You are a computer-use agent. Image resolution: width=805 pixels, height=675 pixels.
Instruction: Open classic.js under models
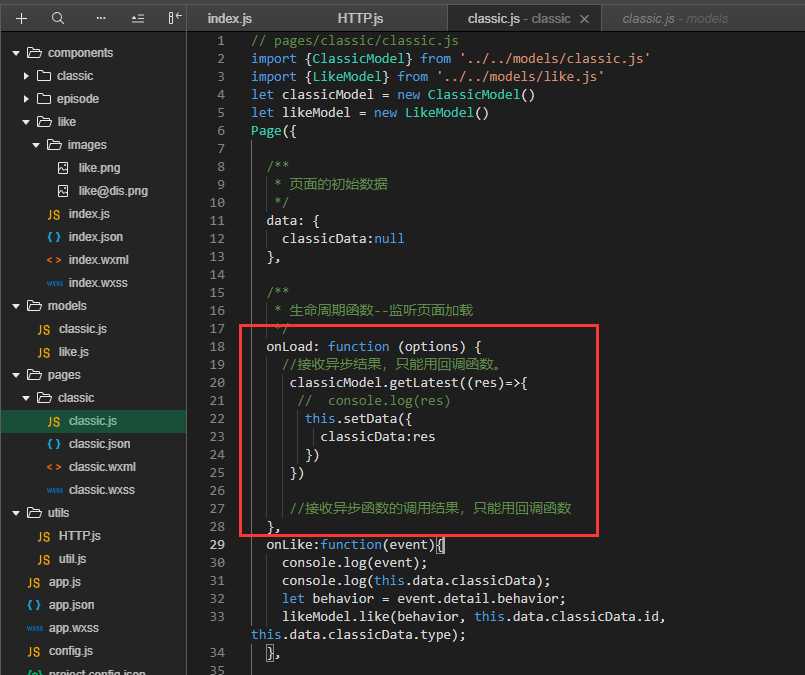(x=83, y=329)
